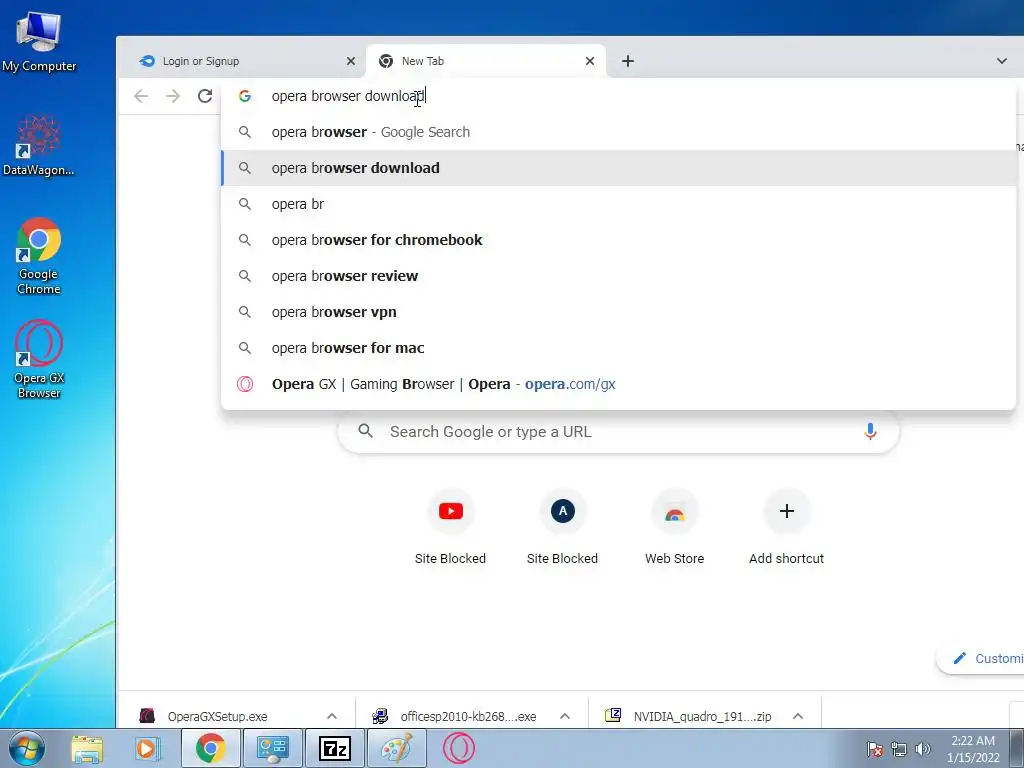The width and height of the screenshot is (1024, 768).
Task: Expand options for NVIDIA_quadro zip download
Action: pos(797,716)
